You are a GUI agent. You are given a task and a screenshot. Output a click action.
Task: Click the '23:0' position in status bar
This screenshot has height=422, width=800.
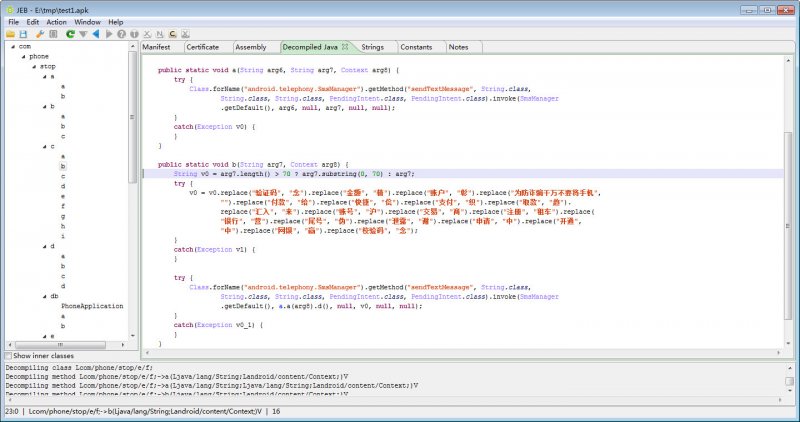11,411
